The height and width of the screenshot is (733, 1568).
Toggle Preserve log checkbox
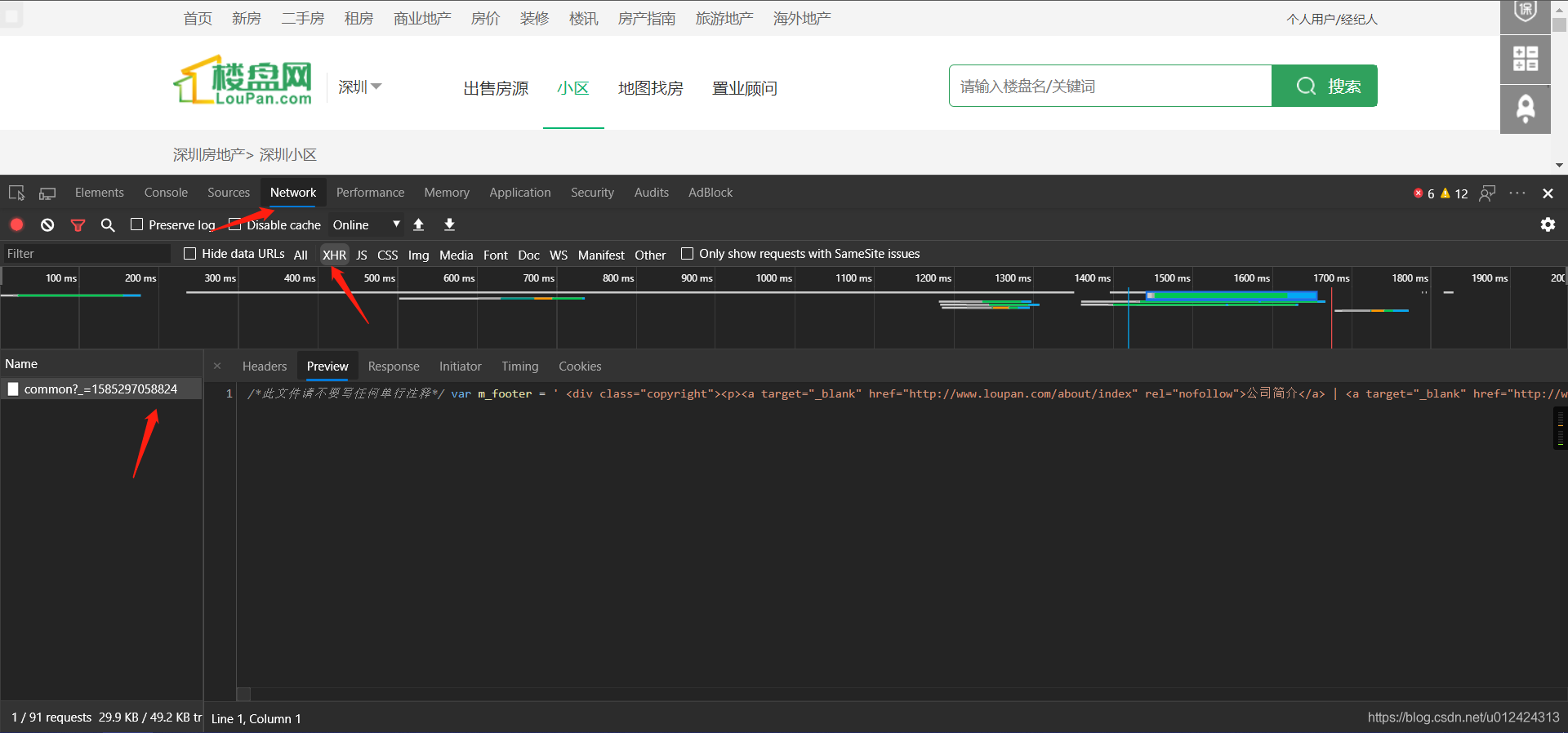point(136,224)
